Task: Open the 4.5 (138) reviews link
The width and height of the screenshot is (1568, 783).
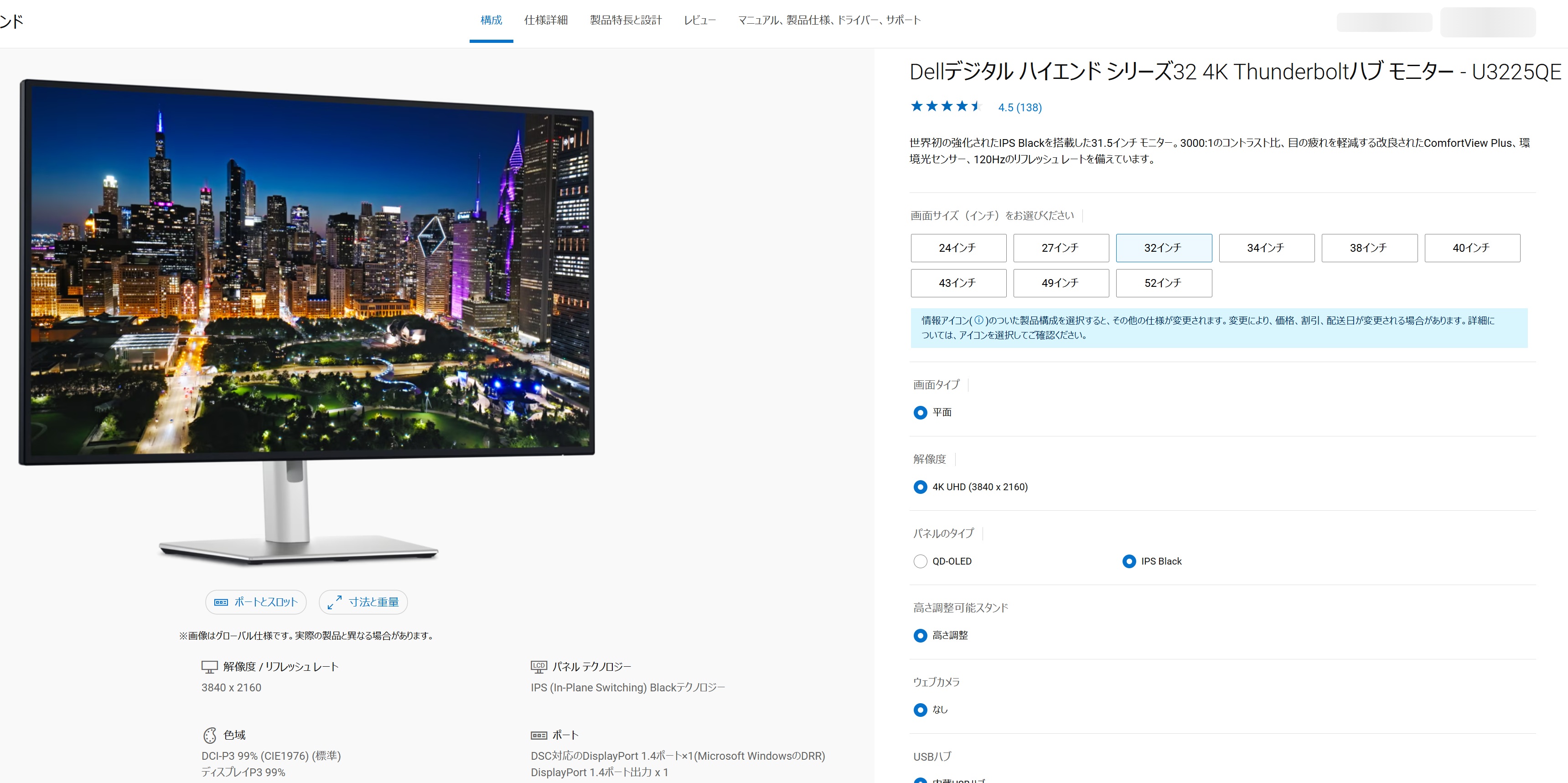Action: (1019, 108)
